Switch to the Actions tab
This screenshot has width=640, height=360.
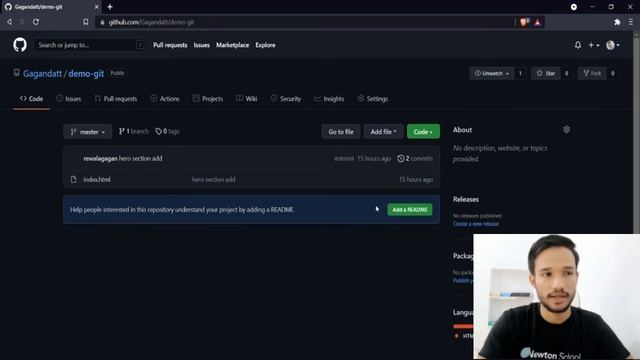pyautogui.click(x=165, y=99)
